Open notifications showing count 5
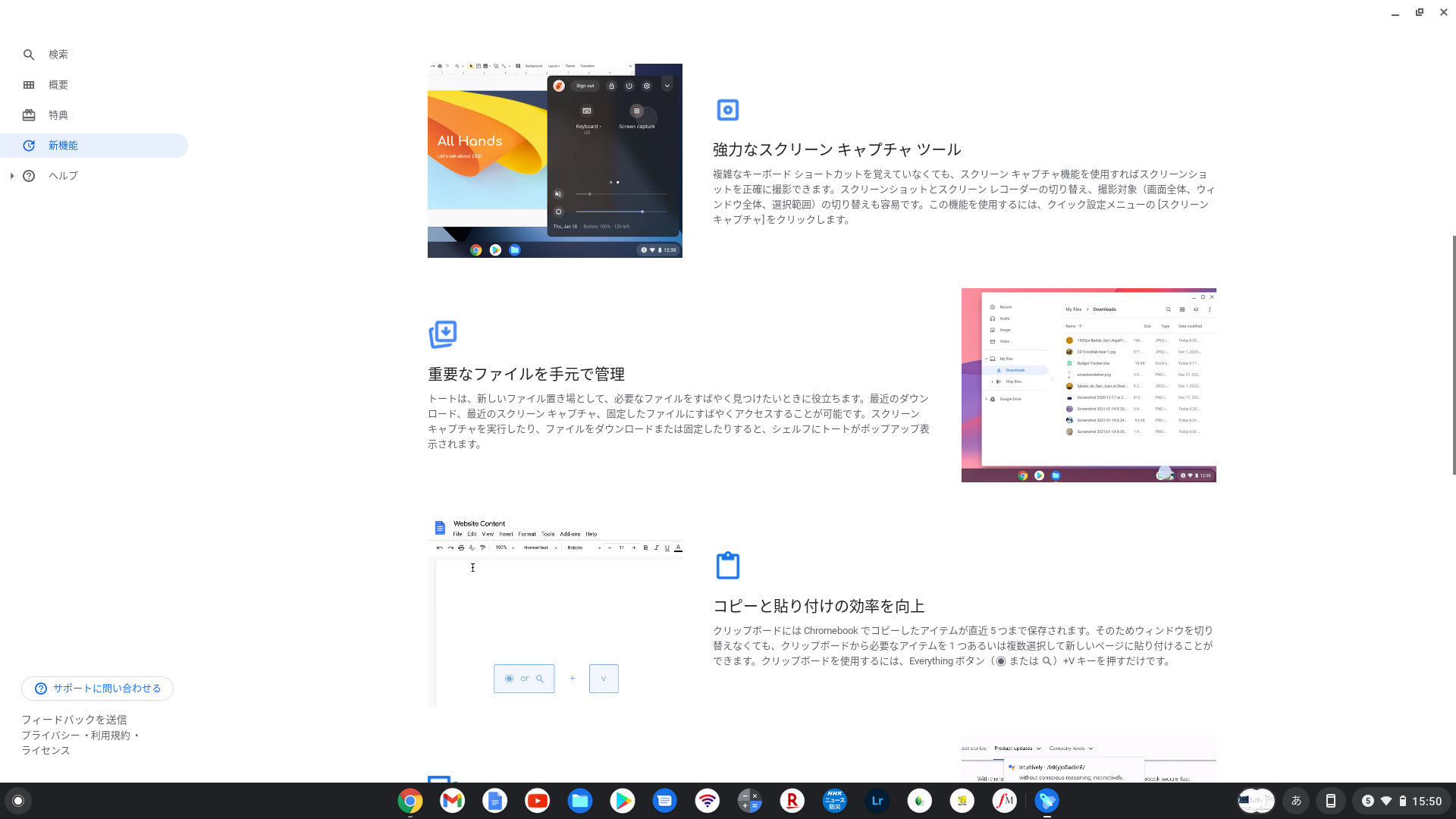 click(x=1368, y=801)
